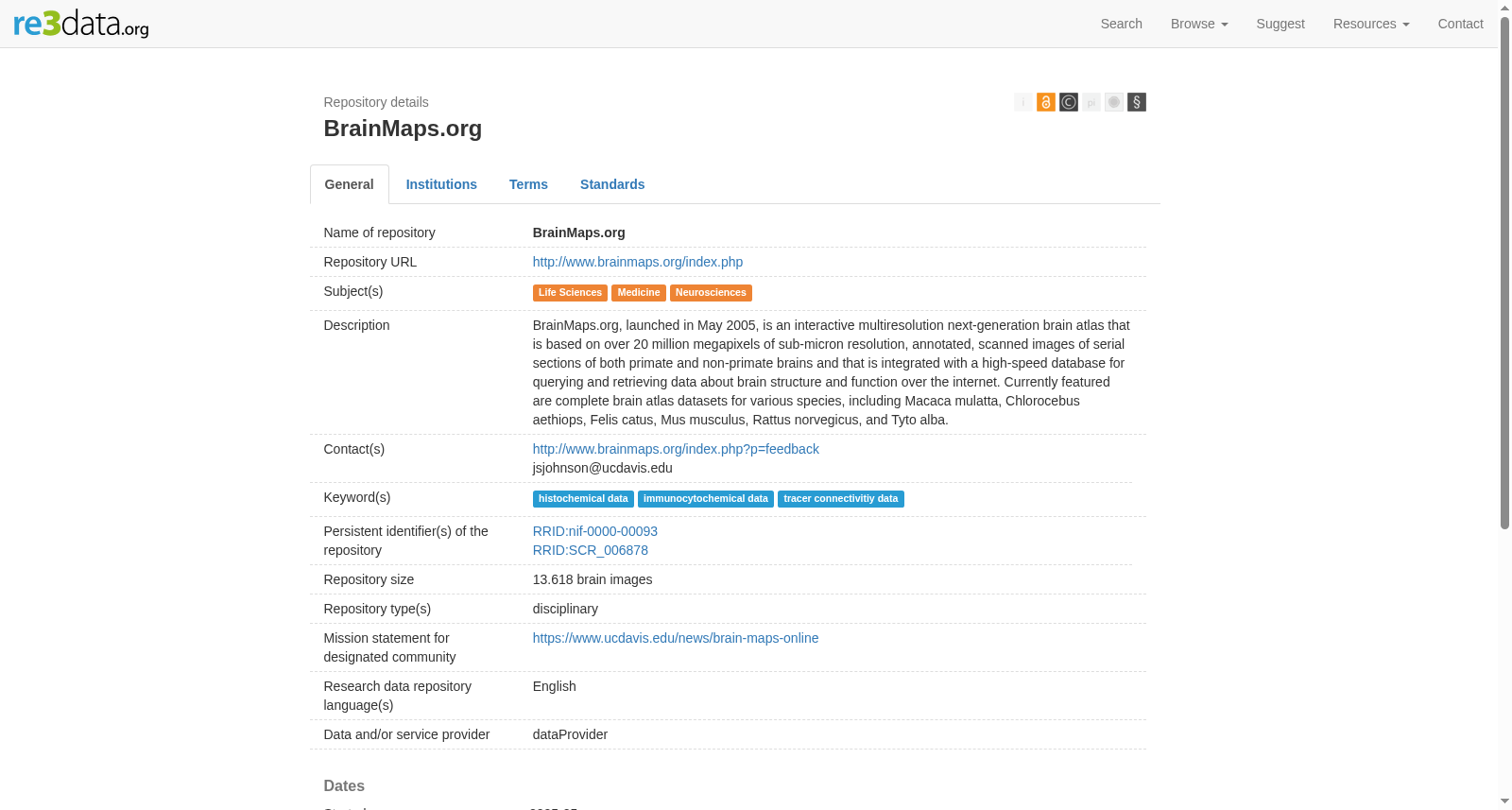Click the jsjohnson@ucdavis.edu contact email
Image resolution: width=1512 pixels, height=810 pixels.
click(603, 468)
